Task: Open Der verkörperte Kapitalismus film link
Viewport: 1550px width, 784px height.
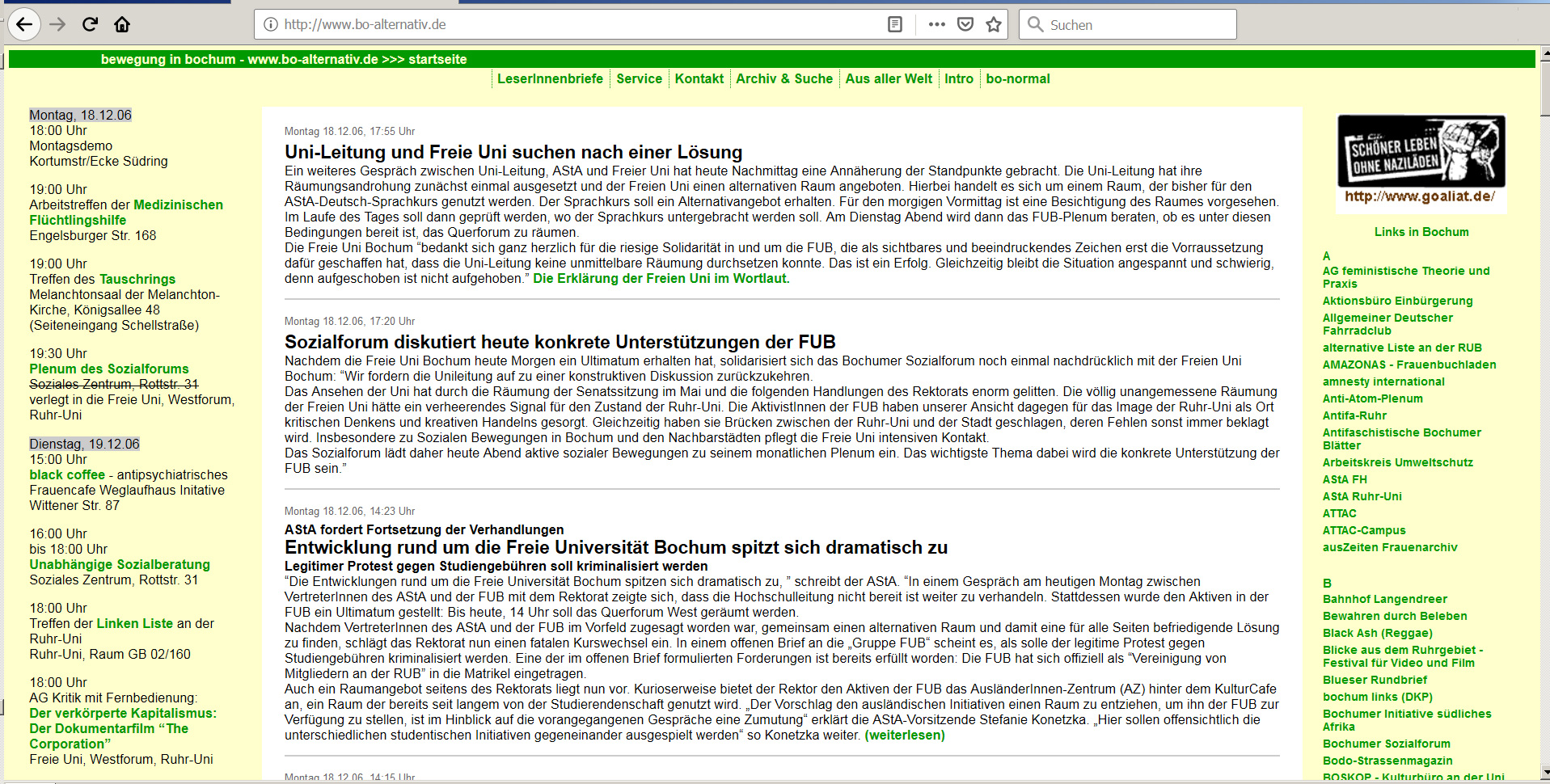Action: point(123,729)
